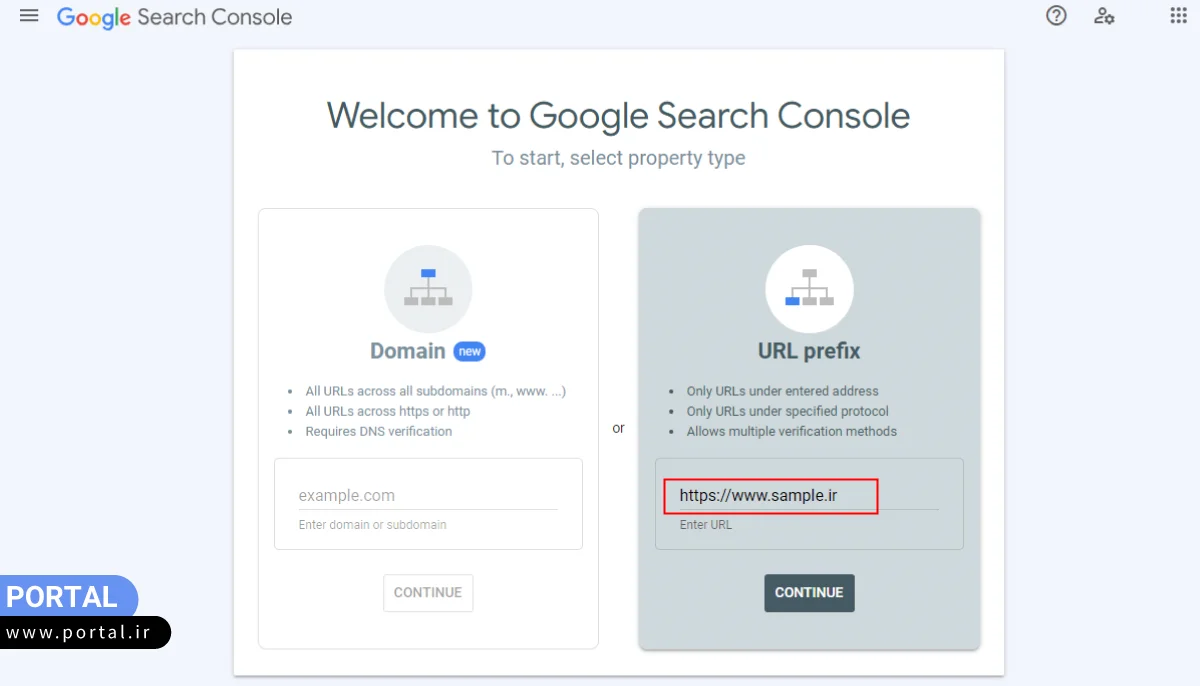Click the "Requires DNS verification" bullet
1200x686 pixels.
(379, 432)
